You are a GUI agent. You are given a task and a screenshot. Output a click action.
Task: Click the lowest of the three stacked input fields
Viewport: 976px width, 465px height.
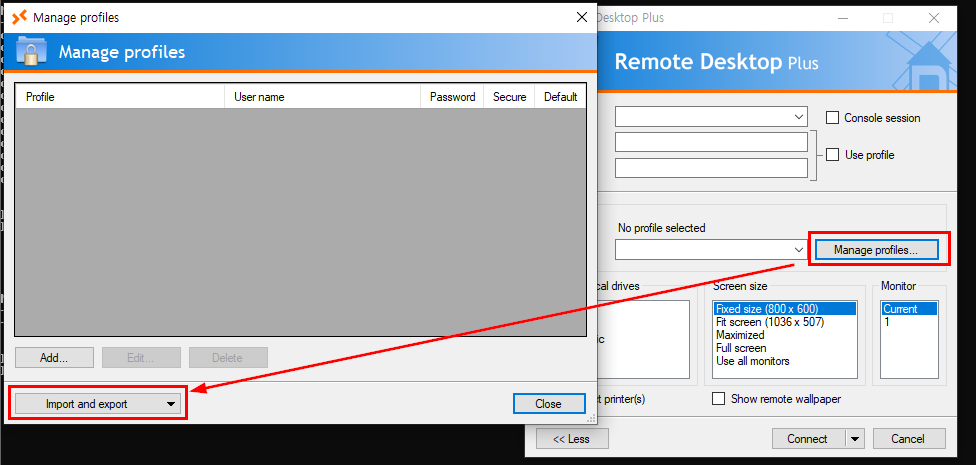(711, 168)
